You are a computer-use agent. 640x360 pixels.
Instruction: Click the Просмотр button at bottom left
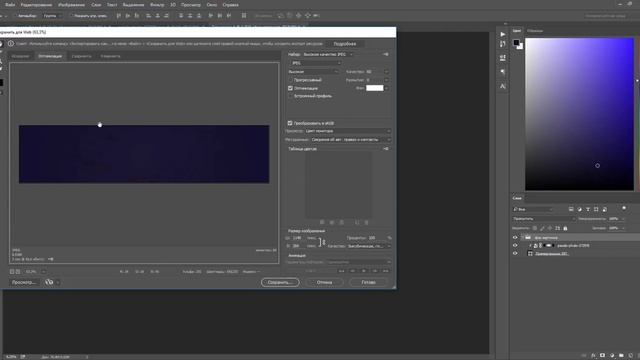[x=24, y=282]
